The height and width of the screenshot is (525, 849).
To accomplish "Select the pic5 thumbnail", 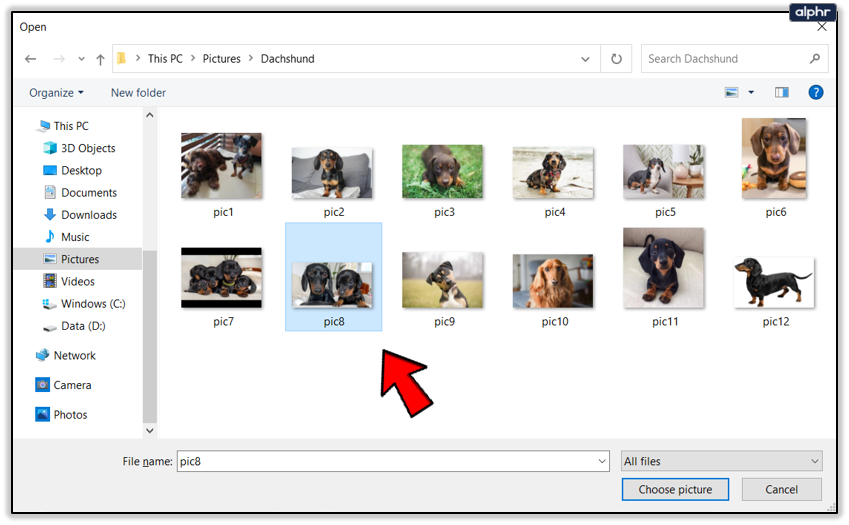I will 663,171.
